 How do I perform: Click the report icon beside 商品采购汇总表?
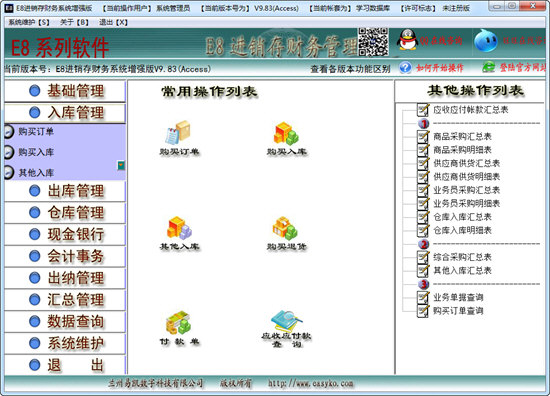click(x=423, y=136)
